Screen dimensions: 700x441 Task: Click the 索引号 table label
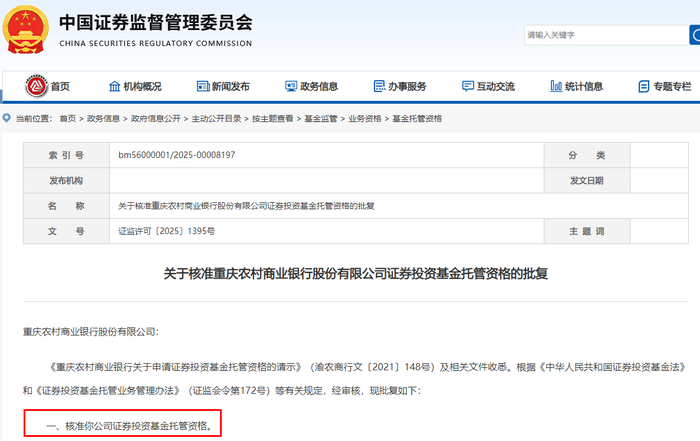click(66, 155)
